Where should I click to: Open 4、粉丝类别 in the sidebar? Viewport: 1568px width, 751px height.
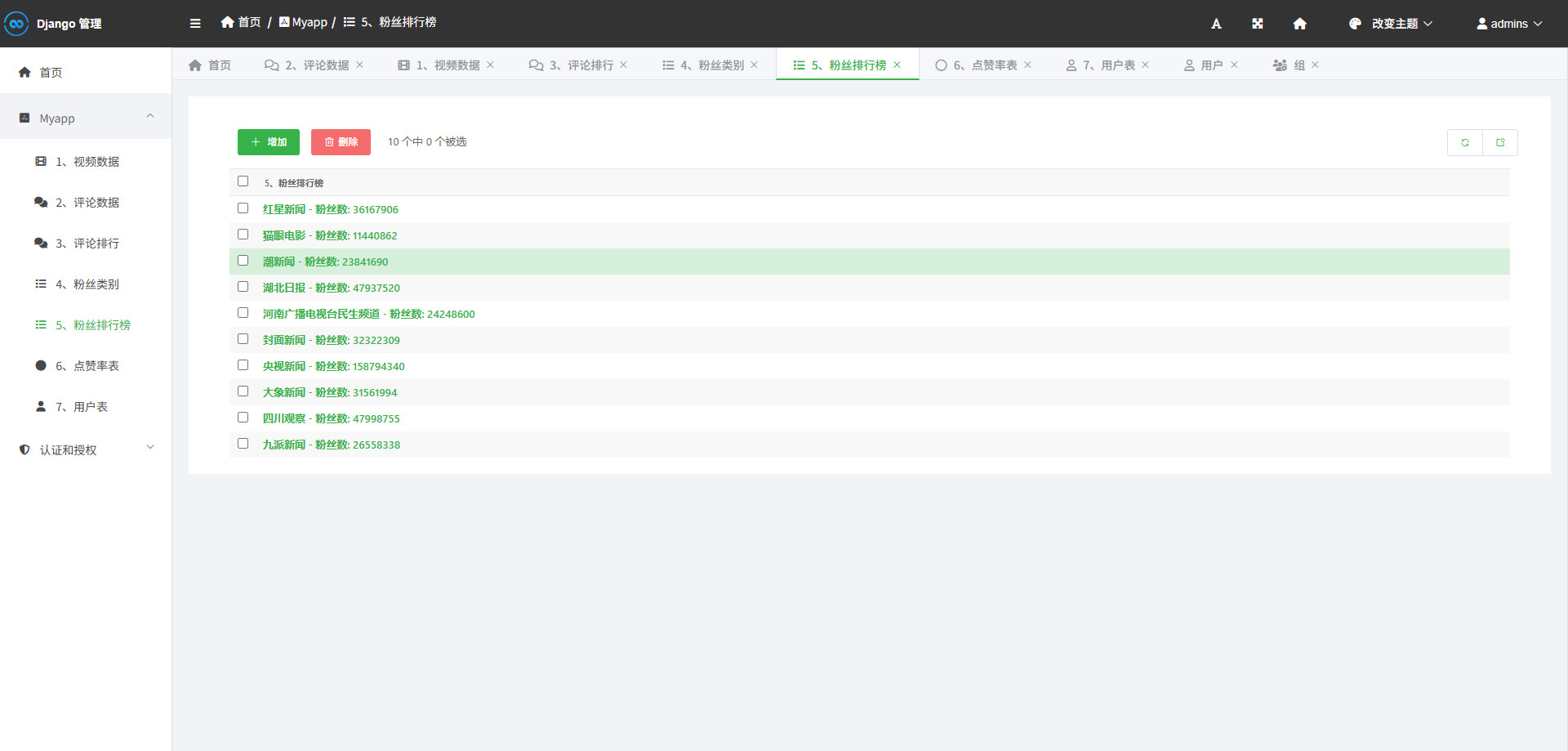pos(86,284)
